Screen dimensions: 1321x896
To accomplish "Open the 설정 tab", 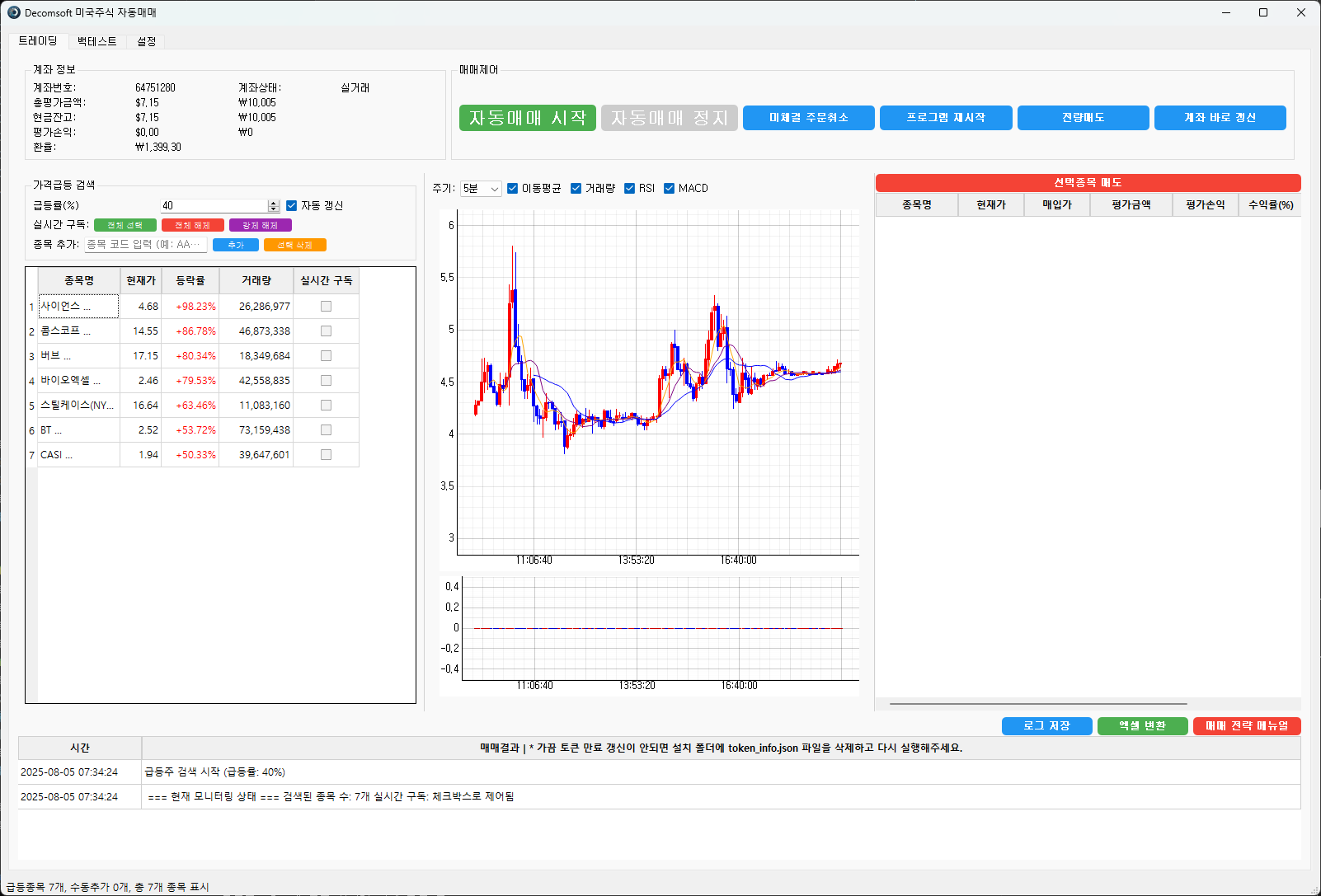I will pos(147,41).
